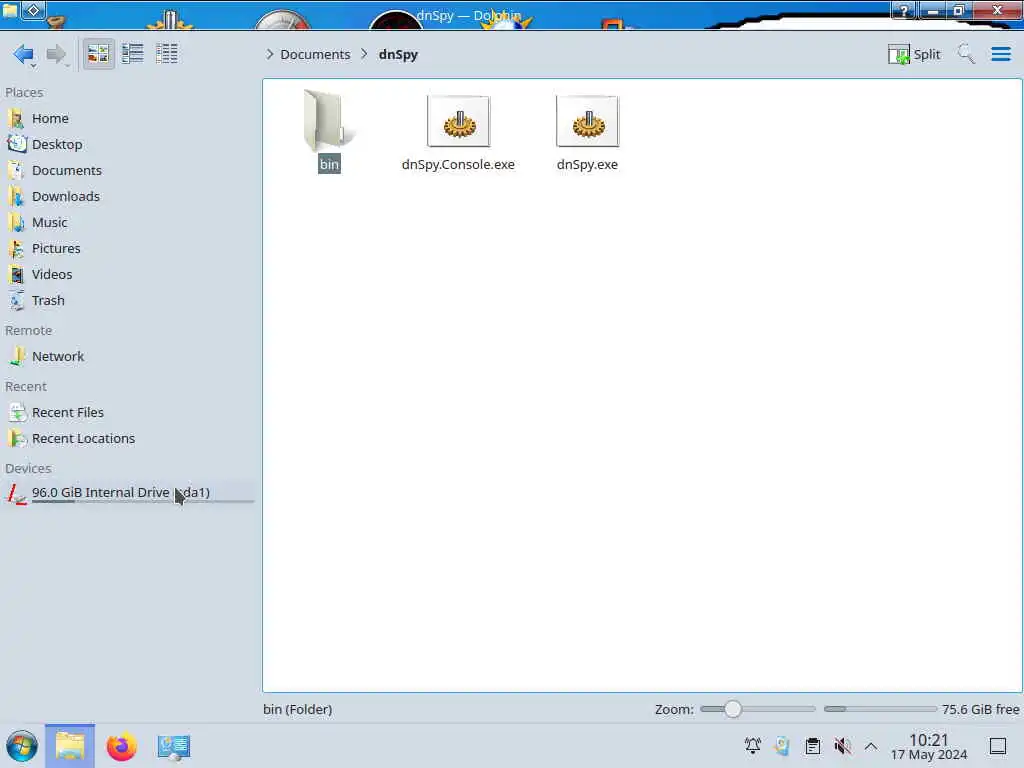1024x768 pixels.
Task: Click the KDE Connect tray icon
Action: pyautogui.click(x=782, y=745)
